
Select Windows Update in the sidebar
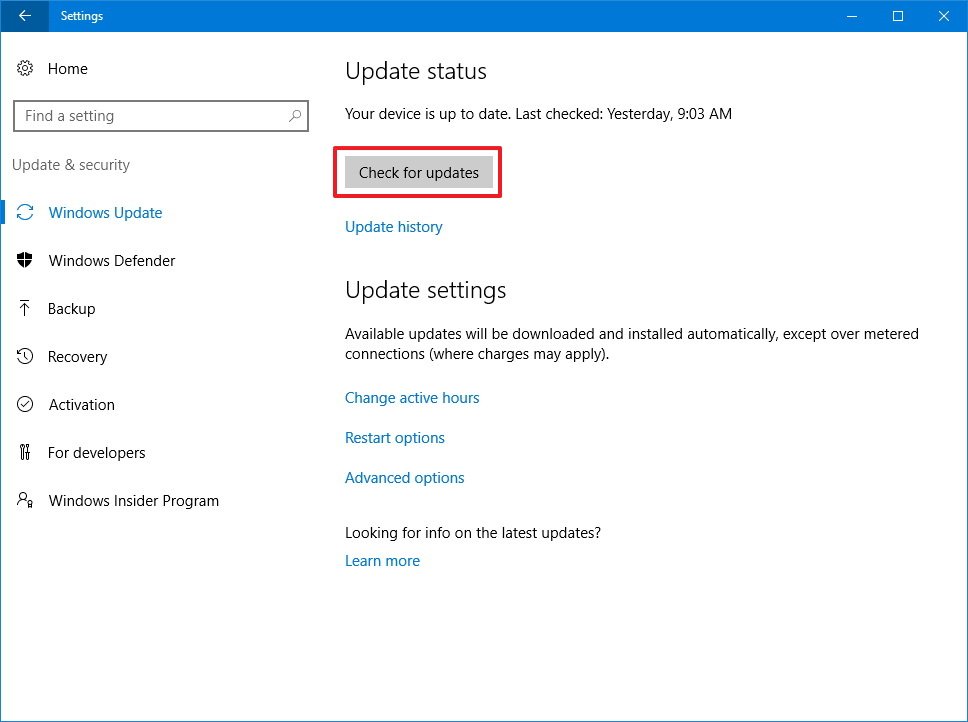105,212
